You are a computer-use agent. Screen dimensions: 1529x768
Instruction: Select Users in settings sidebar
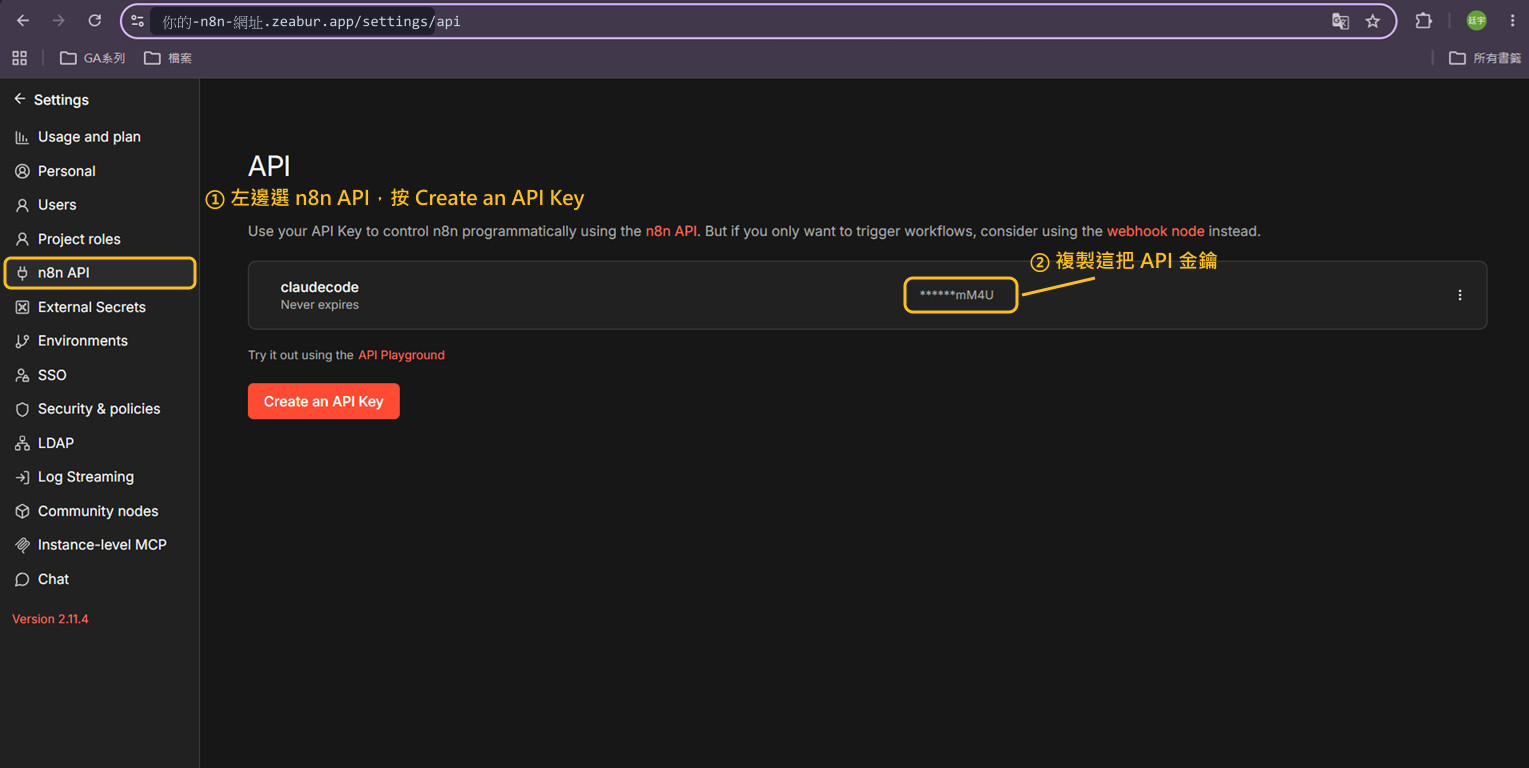[57, 205]
